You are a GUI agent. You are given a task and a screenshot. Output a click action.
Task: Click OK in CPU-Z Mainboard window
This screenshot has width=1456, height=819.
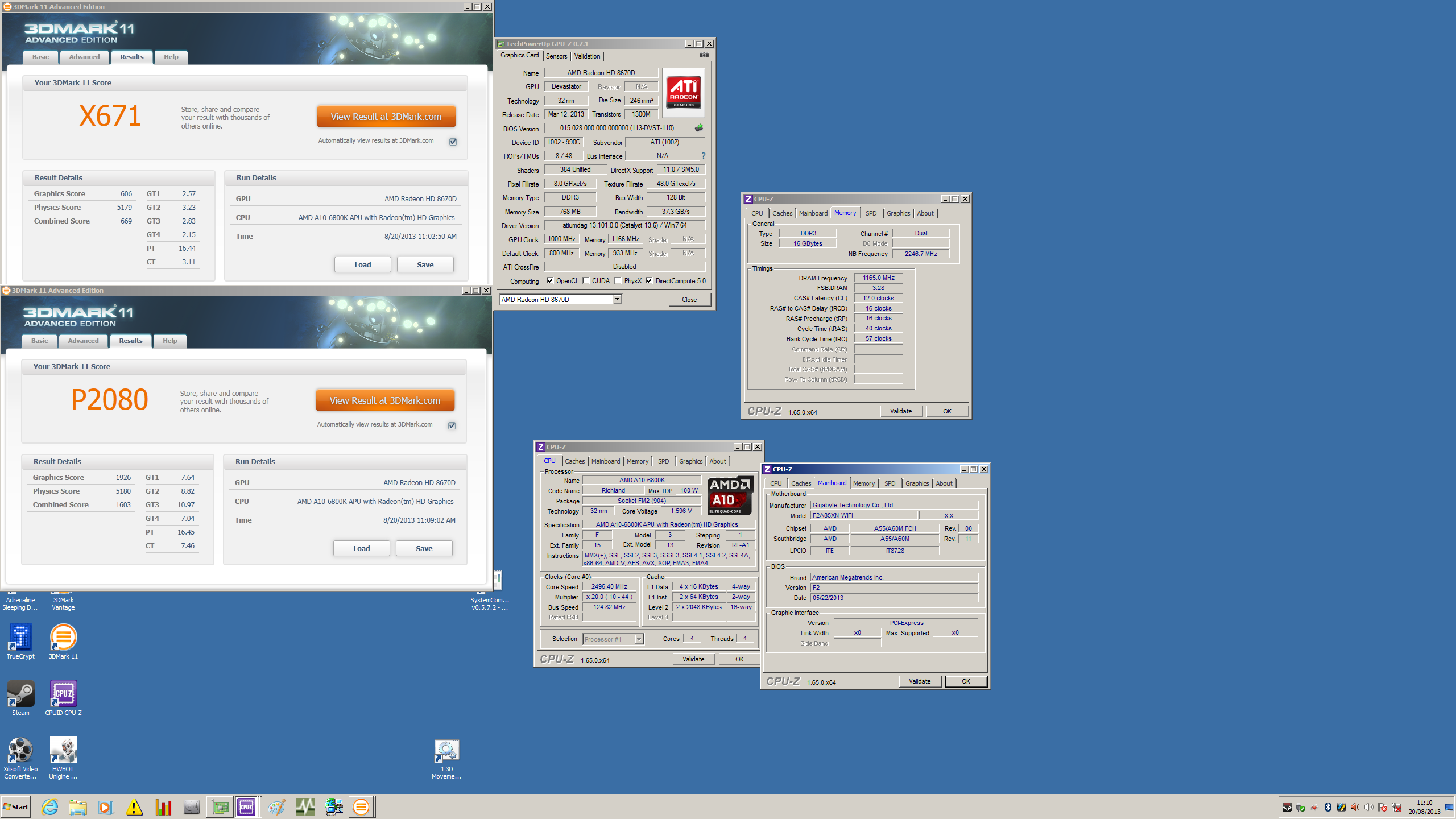pos(966,681)
